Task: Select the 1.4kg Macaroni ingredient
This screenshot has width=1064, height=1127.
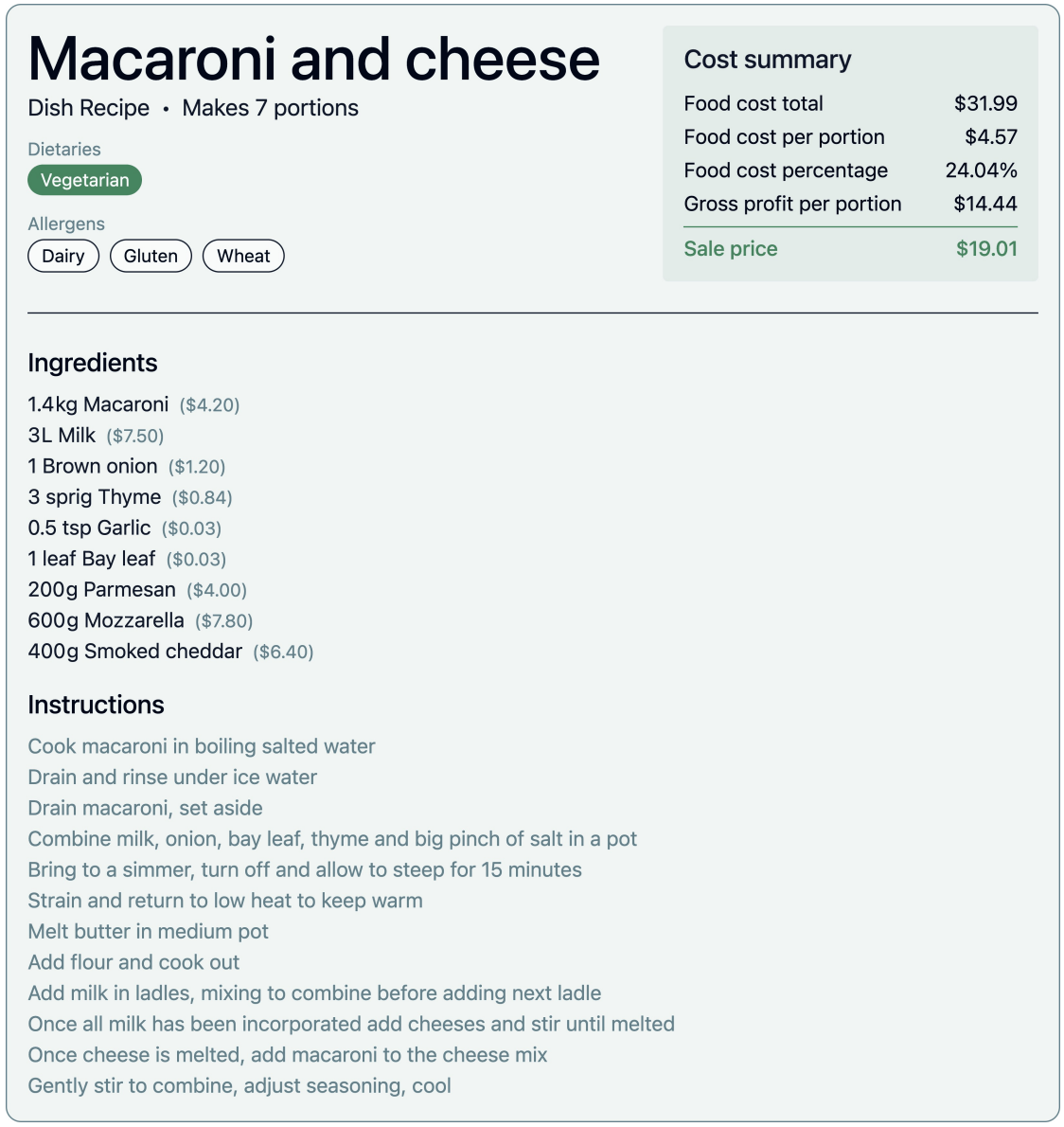Action: pyautogui.click(x=98, y=404)
